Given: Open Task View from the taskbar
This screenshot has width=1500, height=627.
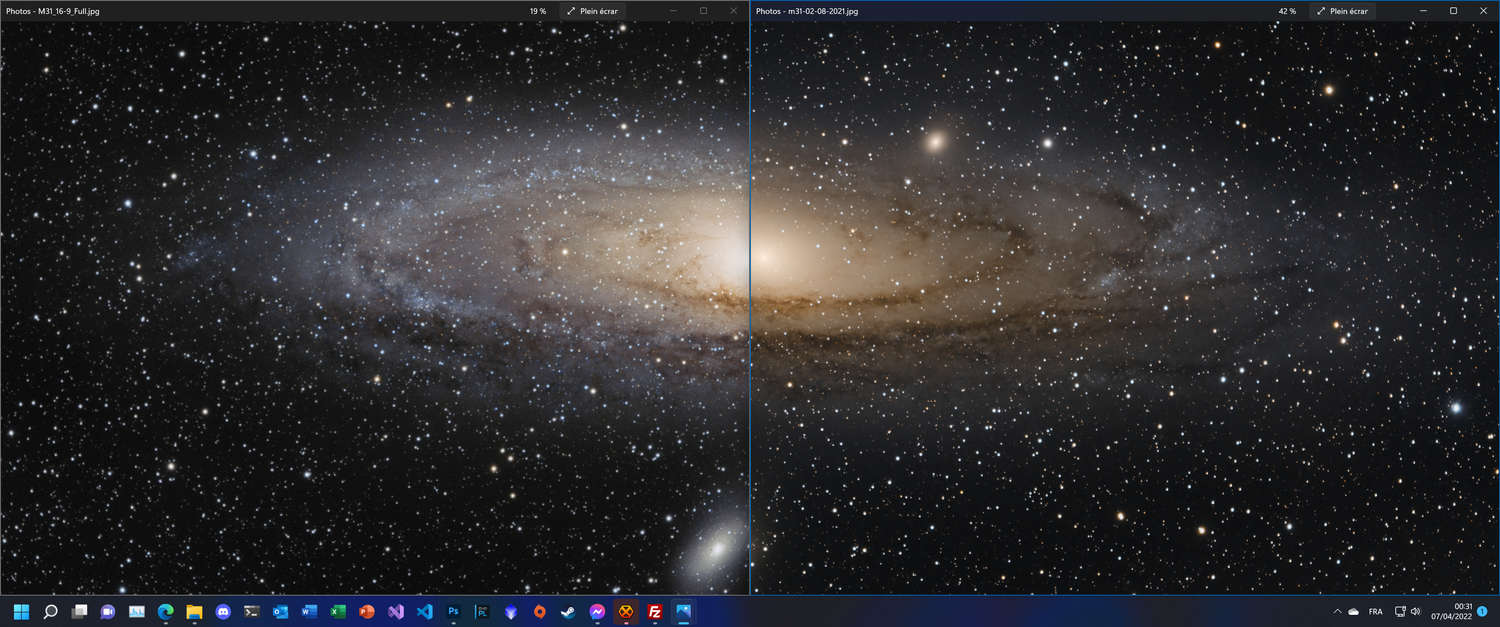Looking at the screenshot, I should pyautogui.click(x=79, y=611).
